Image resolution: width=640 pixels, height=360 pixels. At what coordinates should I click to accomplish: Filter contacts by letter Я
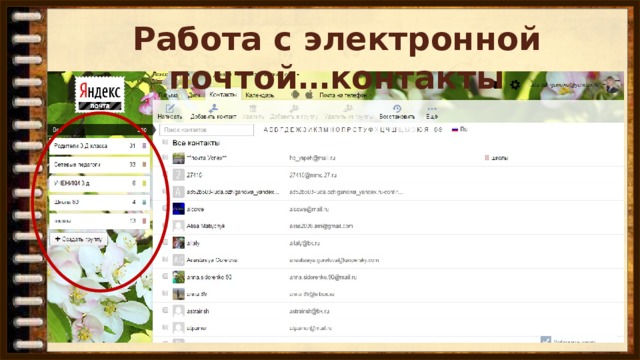426,129
